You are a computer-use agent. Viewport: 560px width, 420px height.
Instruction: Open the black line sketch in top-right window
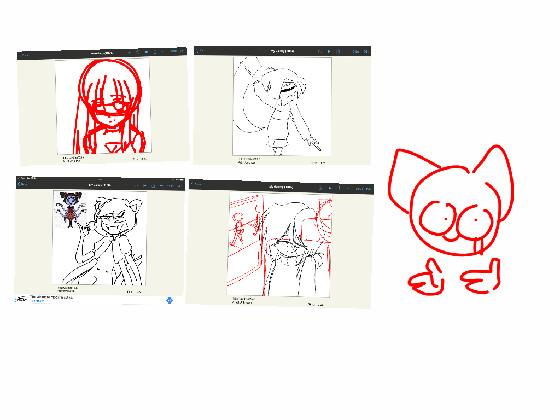click(x=282, y=106)
